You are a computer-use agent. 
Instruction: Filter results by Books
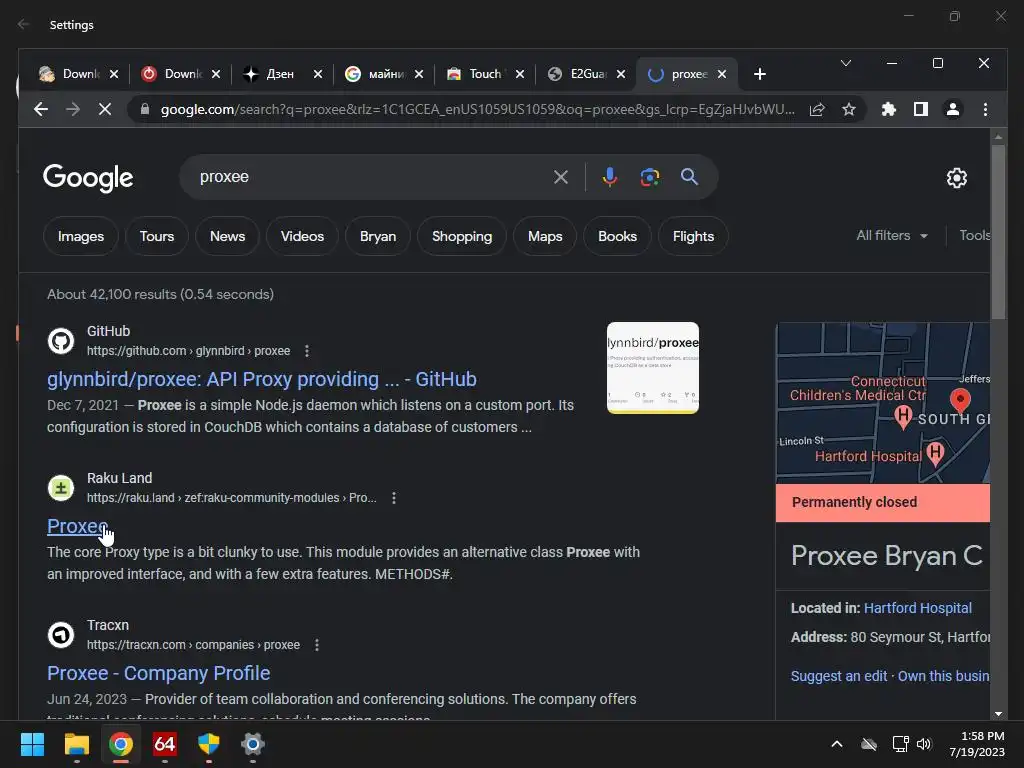click(x=617, y=236)
